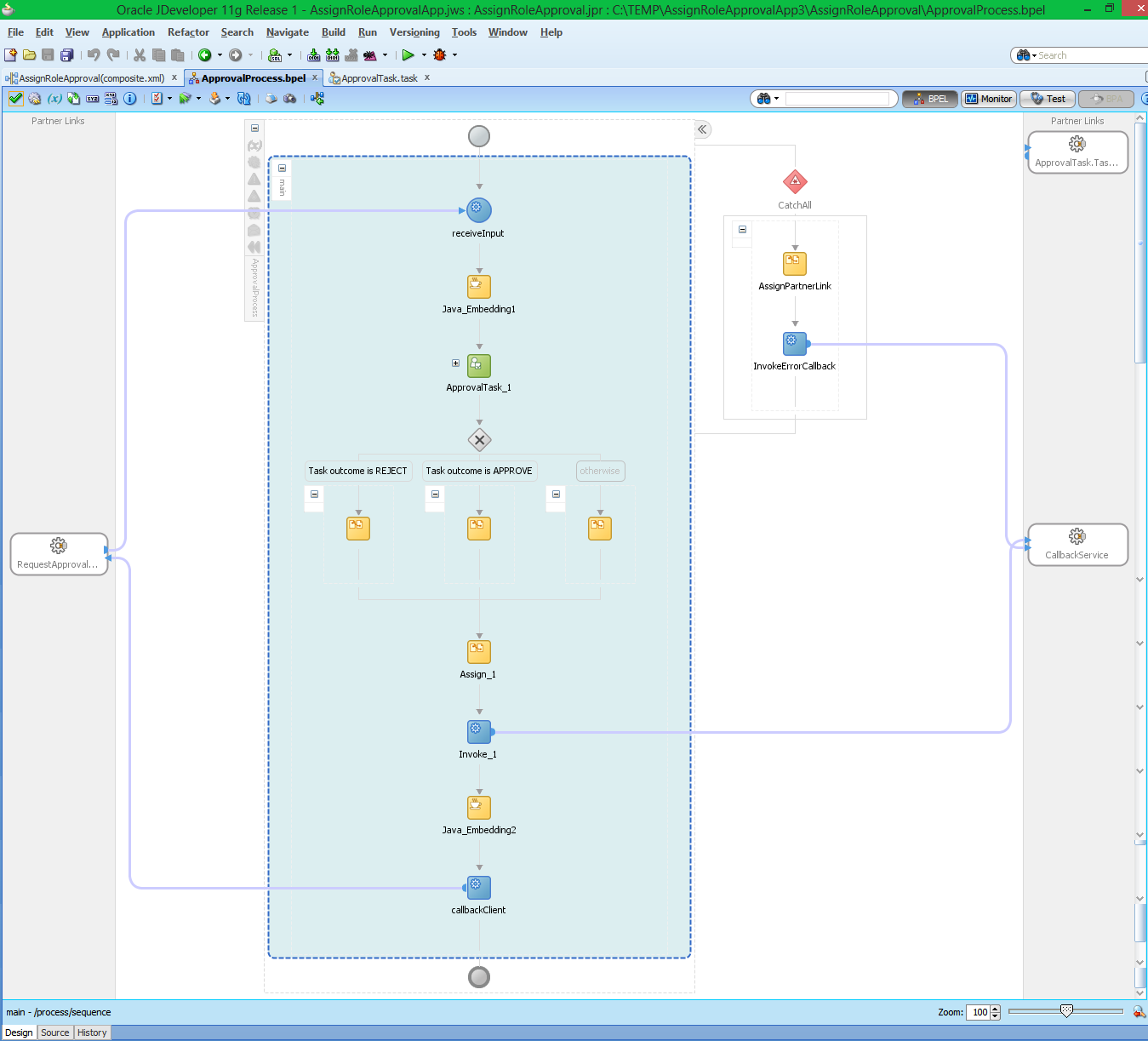Screen dimensions: 1148x1041
Task: Select the CallbackService partner link
Action: click(1077, 545)
